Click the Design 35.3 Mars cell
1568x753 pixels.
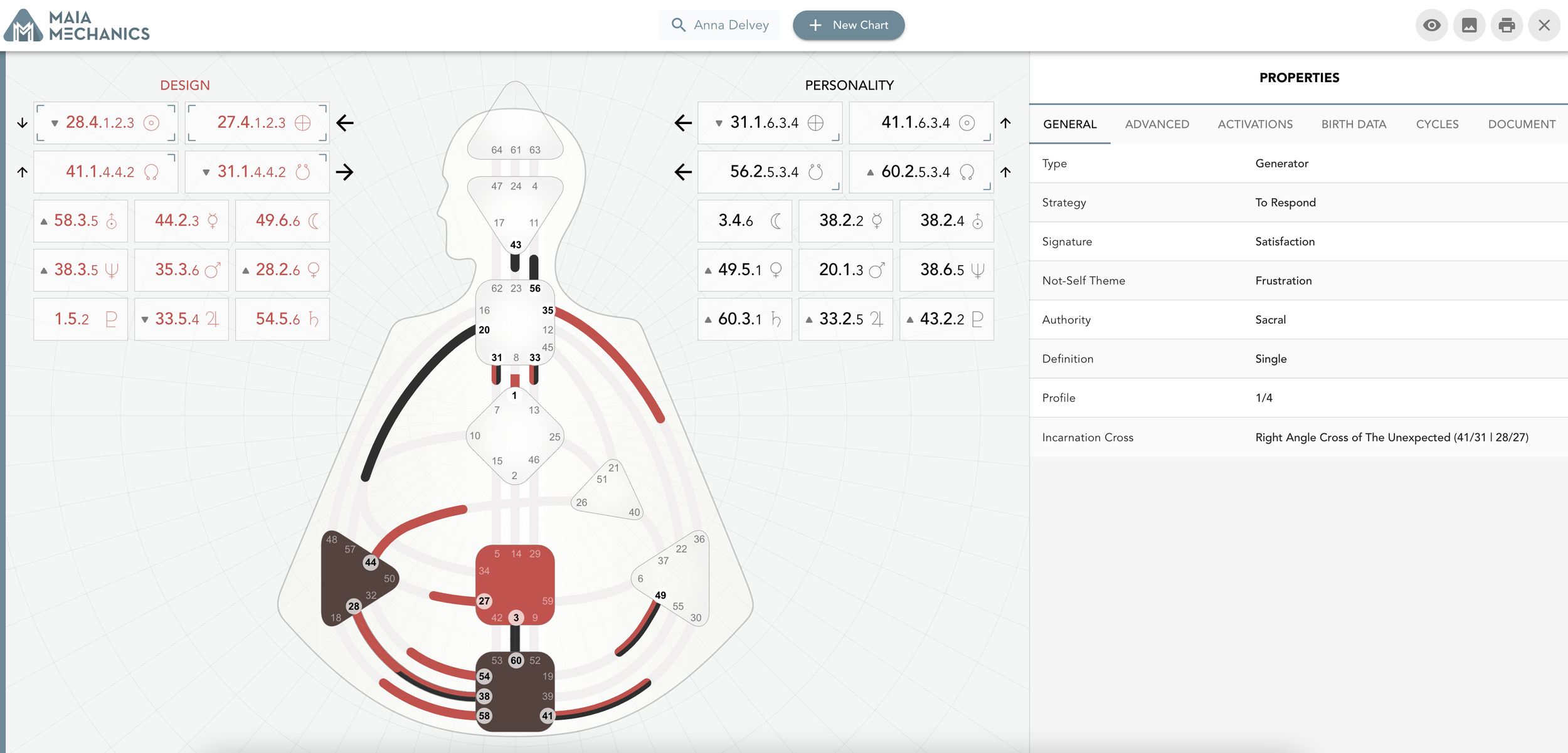pos(182,270)
